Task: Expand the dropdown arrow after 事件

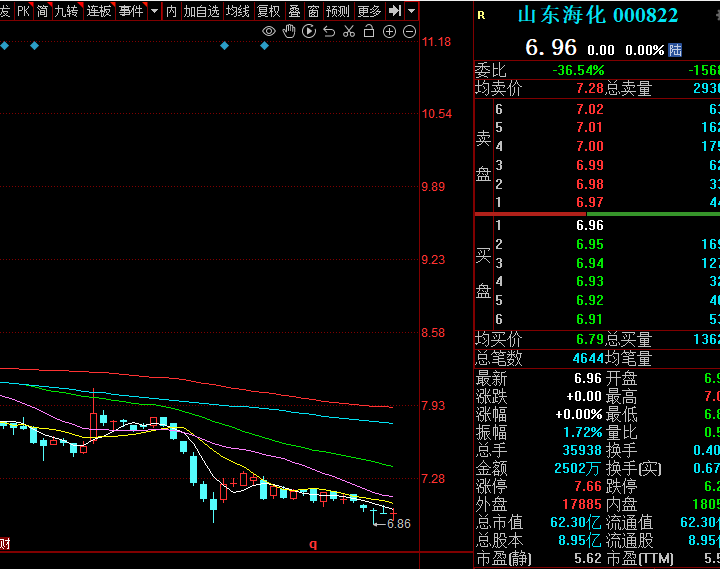Action: [x=155, y=11]
